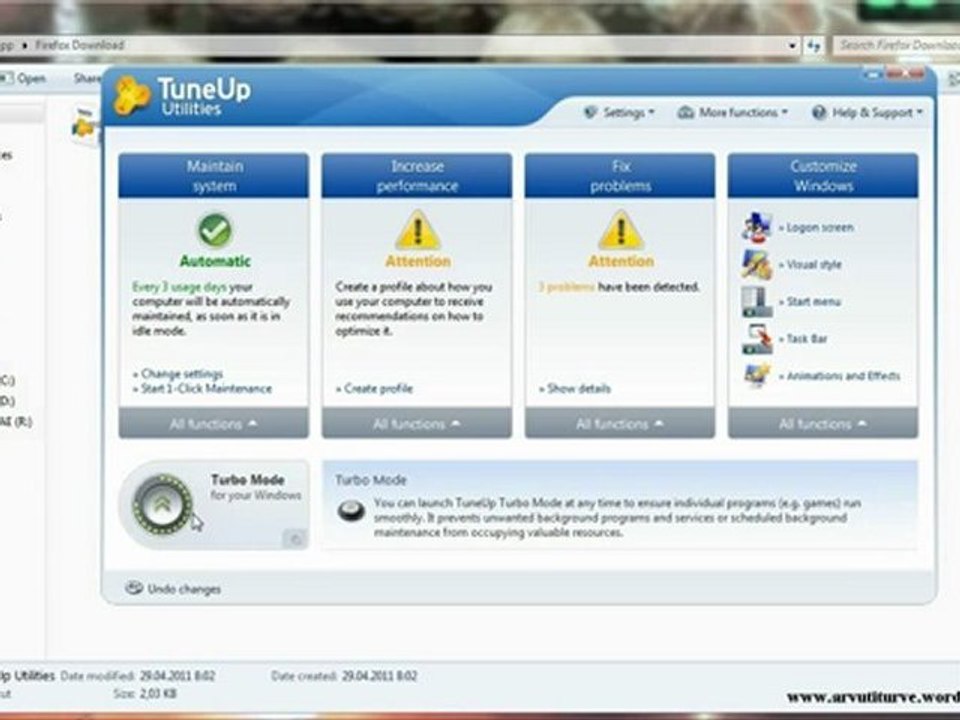Click the green Automatic status text
The image size is (960, 720).
(215, 261)
